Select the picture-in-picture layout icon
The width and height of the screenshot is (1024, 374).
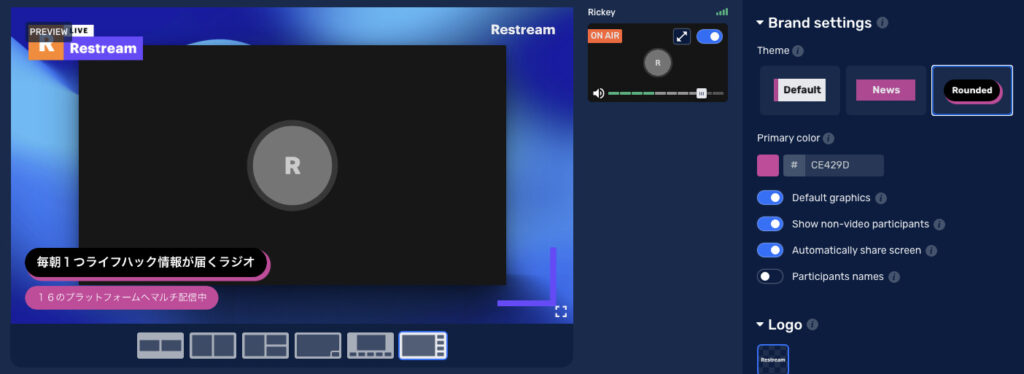tap(318, 345)
